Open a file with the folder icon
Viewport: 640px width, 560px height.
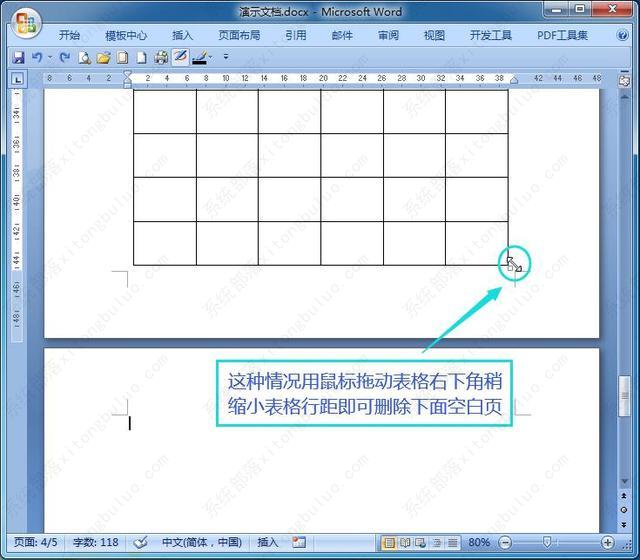pyautogui.click(x=104, y=58)
